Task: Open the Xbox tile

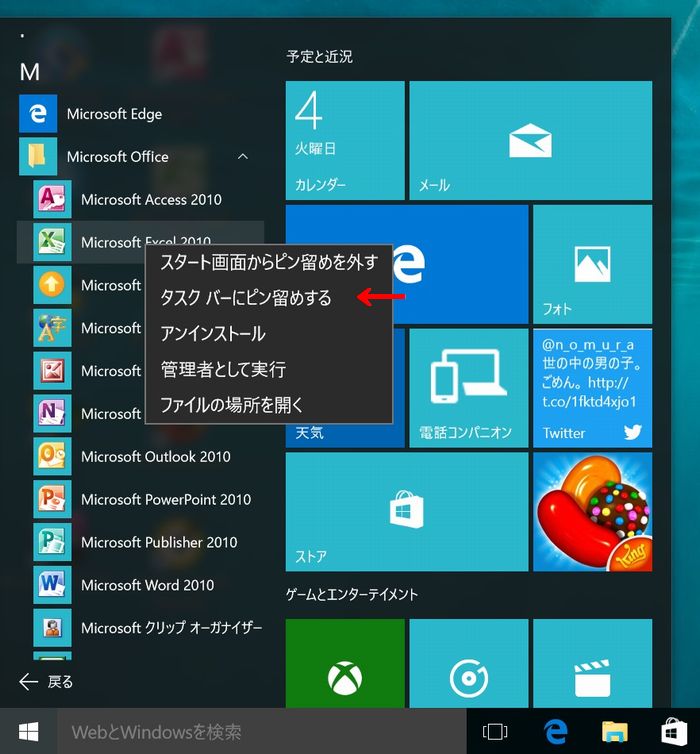Action: pyautogui.click(x=345, y=663)
